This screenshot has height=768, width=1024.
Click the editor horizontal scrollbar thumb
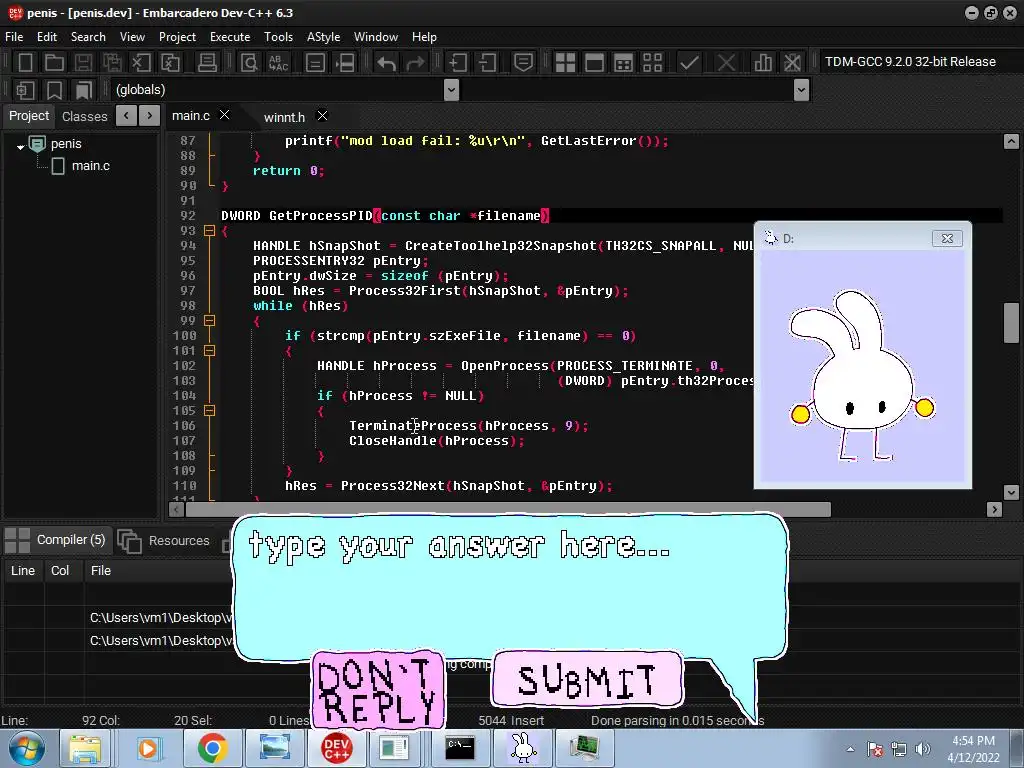(x=507, y=509)
